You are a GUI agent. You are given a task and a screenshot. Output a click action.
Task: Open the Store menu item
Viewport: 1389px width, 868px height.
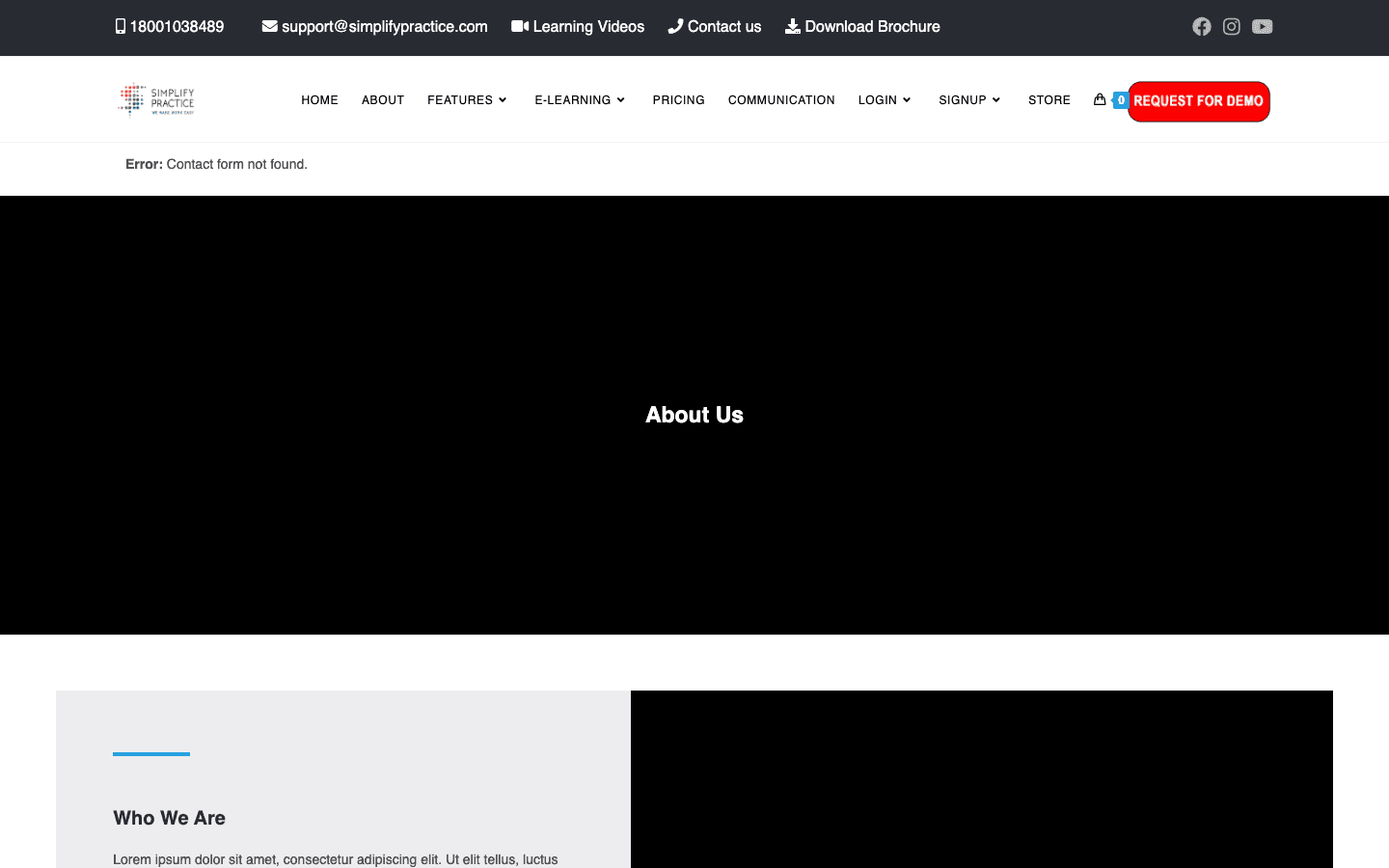pos(1049,100)
